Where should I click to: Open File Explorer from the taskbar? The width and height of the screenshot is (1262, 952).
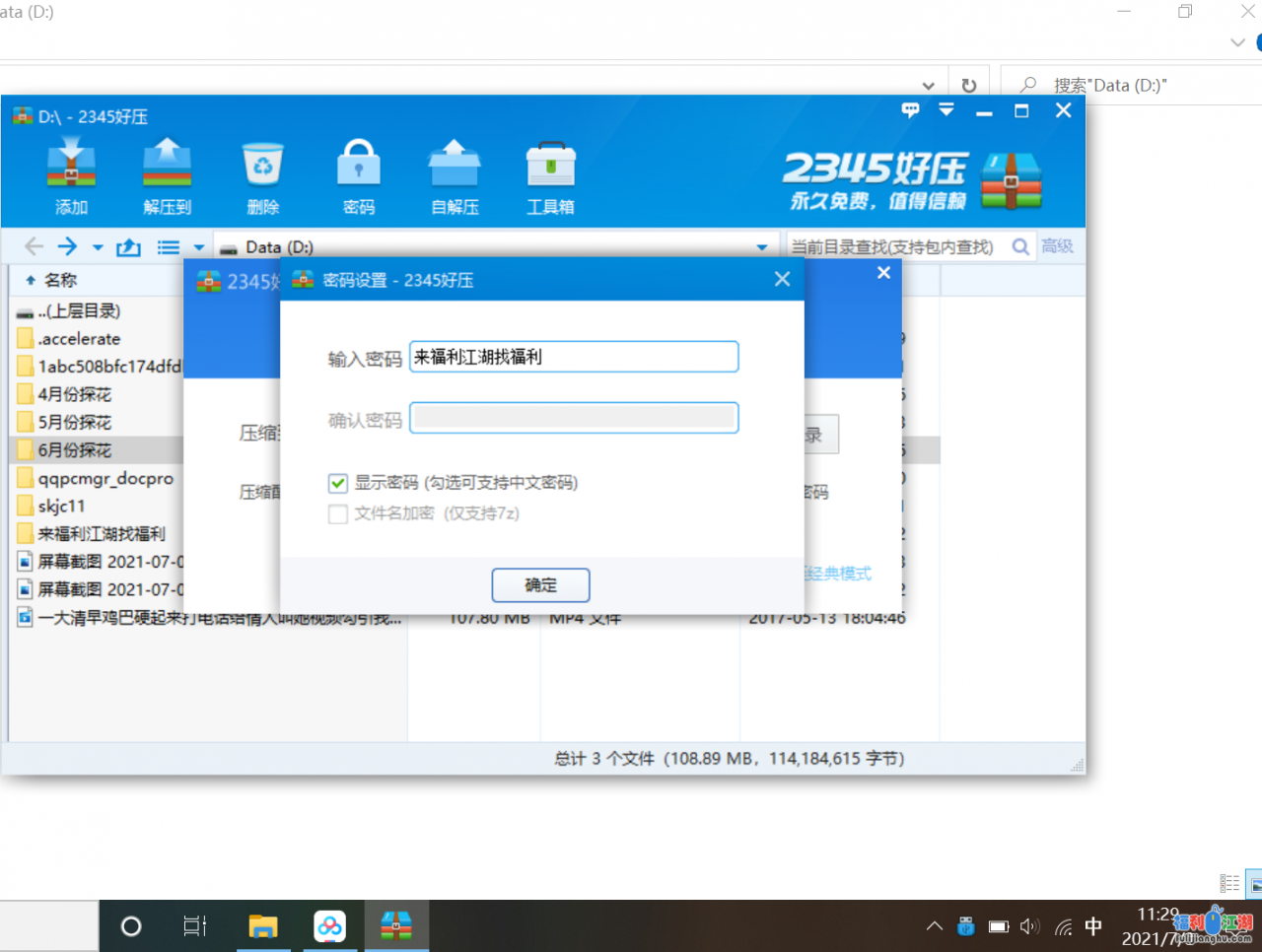[262, 926]
